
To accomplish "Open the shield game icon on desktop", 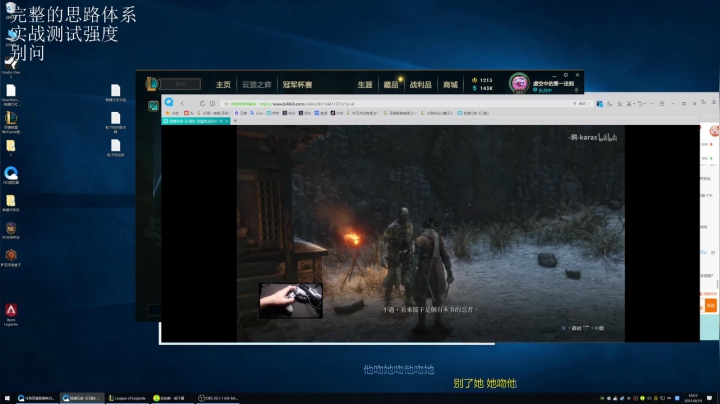I will [x=11, y=230].
